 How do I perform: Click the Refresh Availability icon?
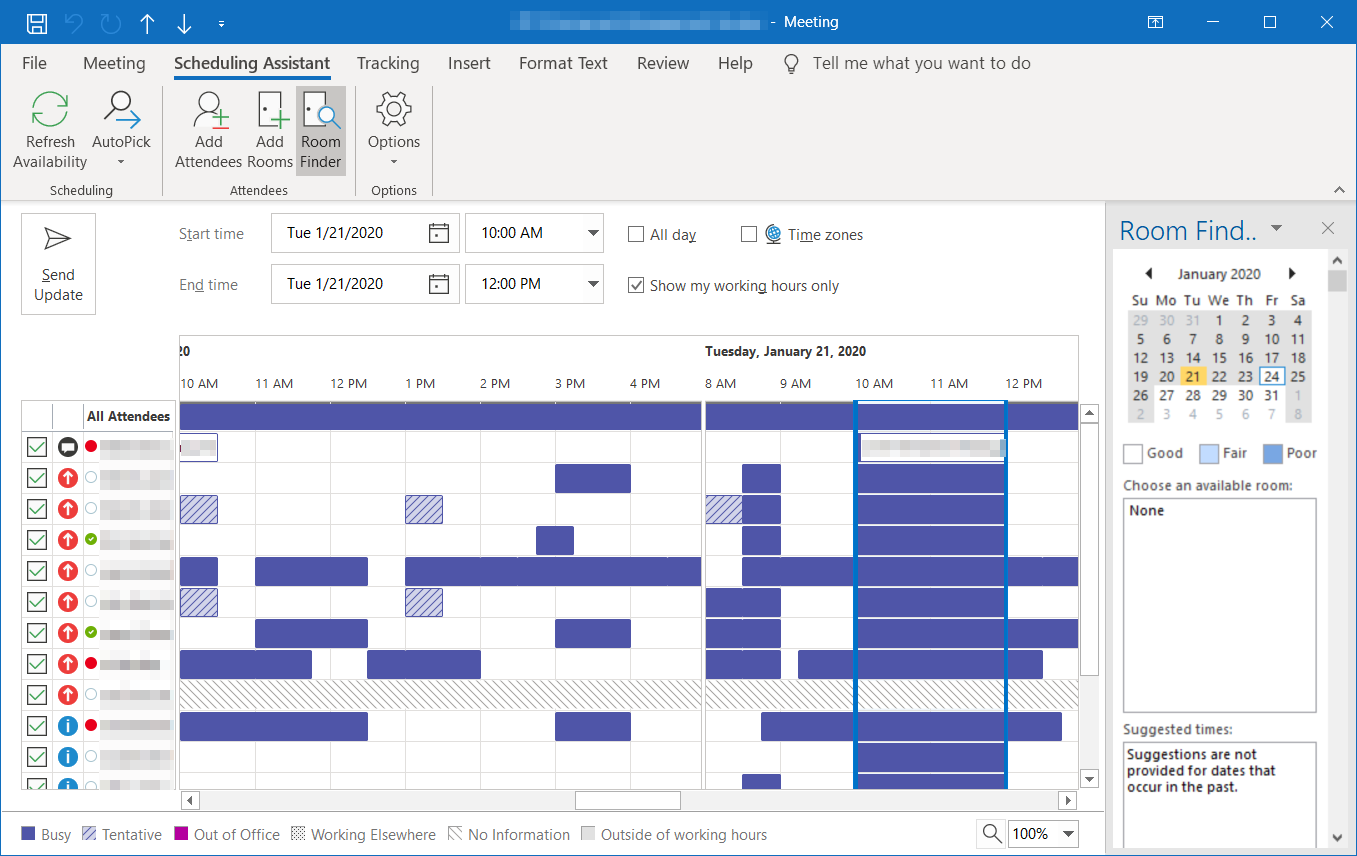(x=50, y=110)
